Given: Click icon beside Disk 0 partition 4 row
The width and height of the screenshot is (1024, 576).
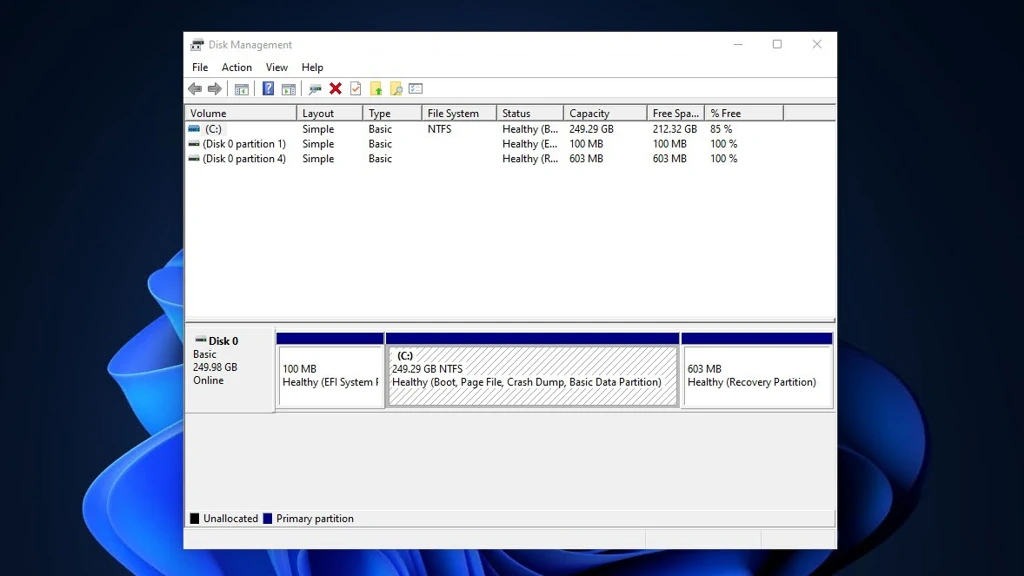Looking at the screenshot, I should [194, 159].
